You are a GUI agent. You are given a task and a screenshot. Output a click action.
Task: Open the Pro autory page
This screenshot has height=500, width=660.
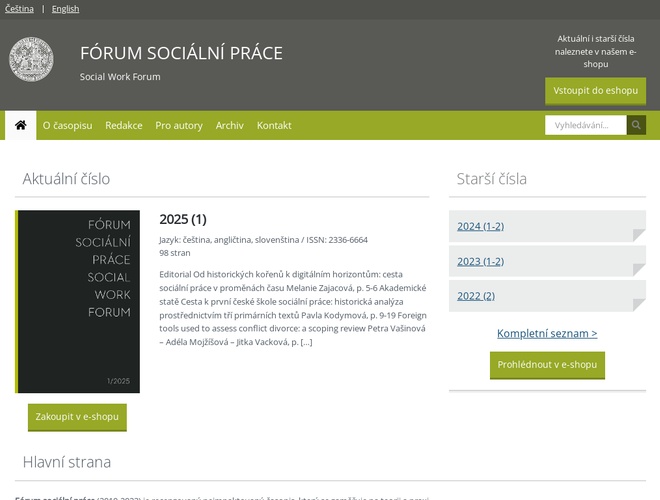(x=179, y=125)
